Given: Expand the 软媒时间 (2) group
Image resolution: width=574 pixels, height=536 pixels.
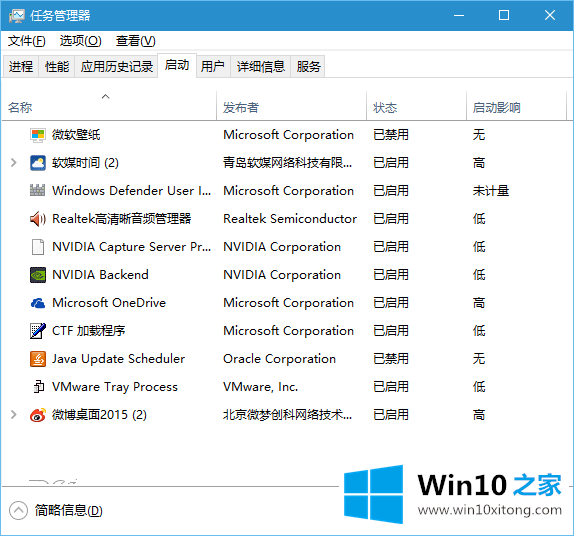Looking at the screenshot, I should click(x=14, y=163).
